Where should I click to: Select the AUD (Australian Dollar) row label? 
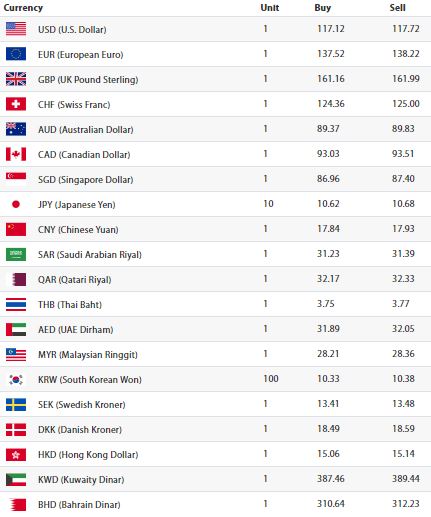(86, 129)
